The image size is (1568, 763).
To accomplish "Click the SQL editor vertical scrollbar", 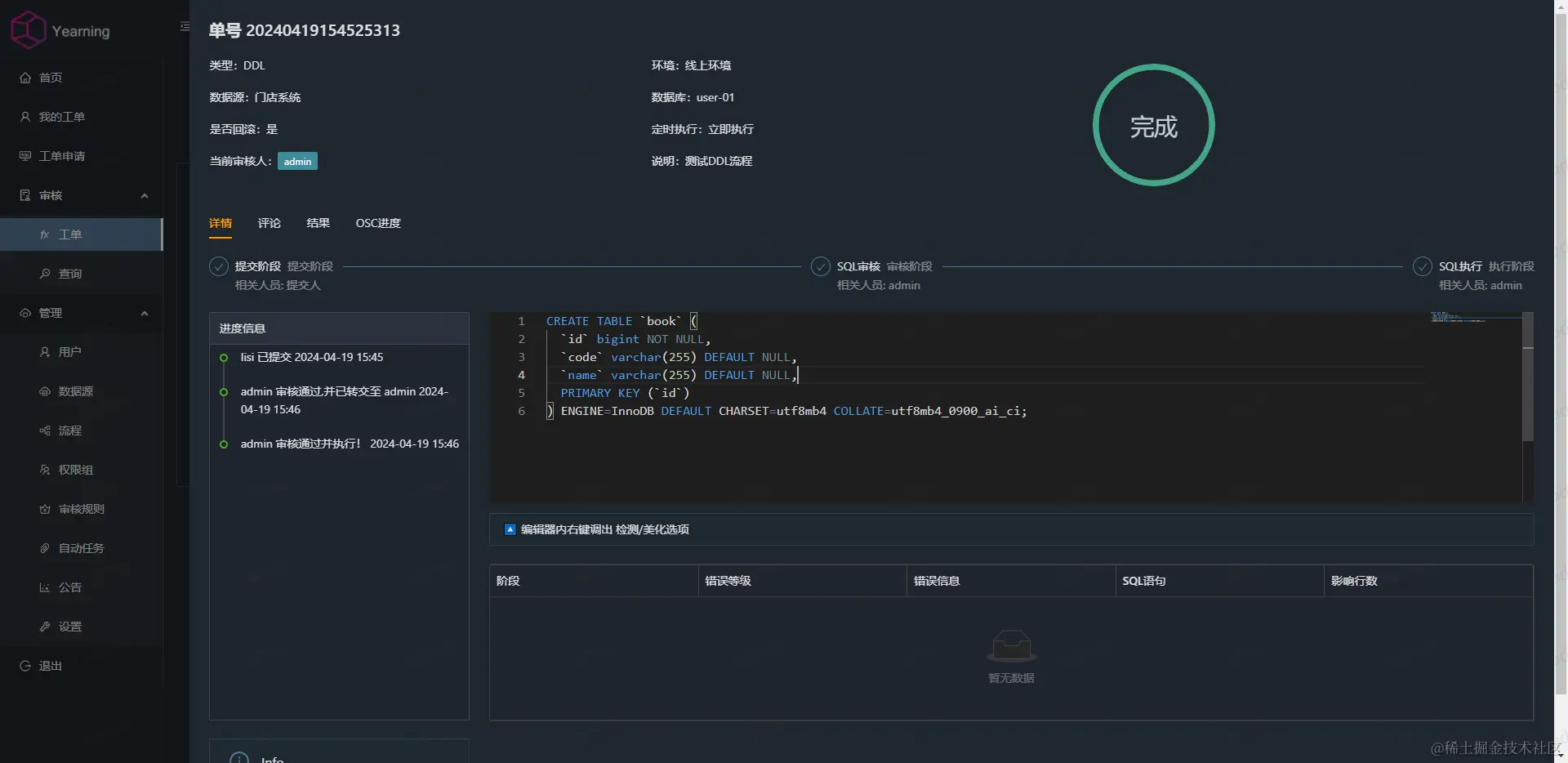I will click(1528, 376).
